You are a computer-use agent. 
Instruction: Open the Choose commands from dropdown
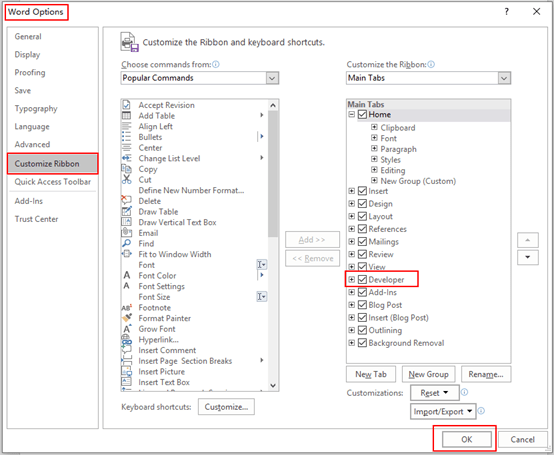(x=272, y=78)
